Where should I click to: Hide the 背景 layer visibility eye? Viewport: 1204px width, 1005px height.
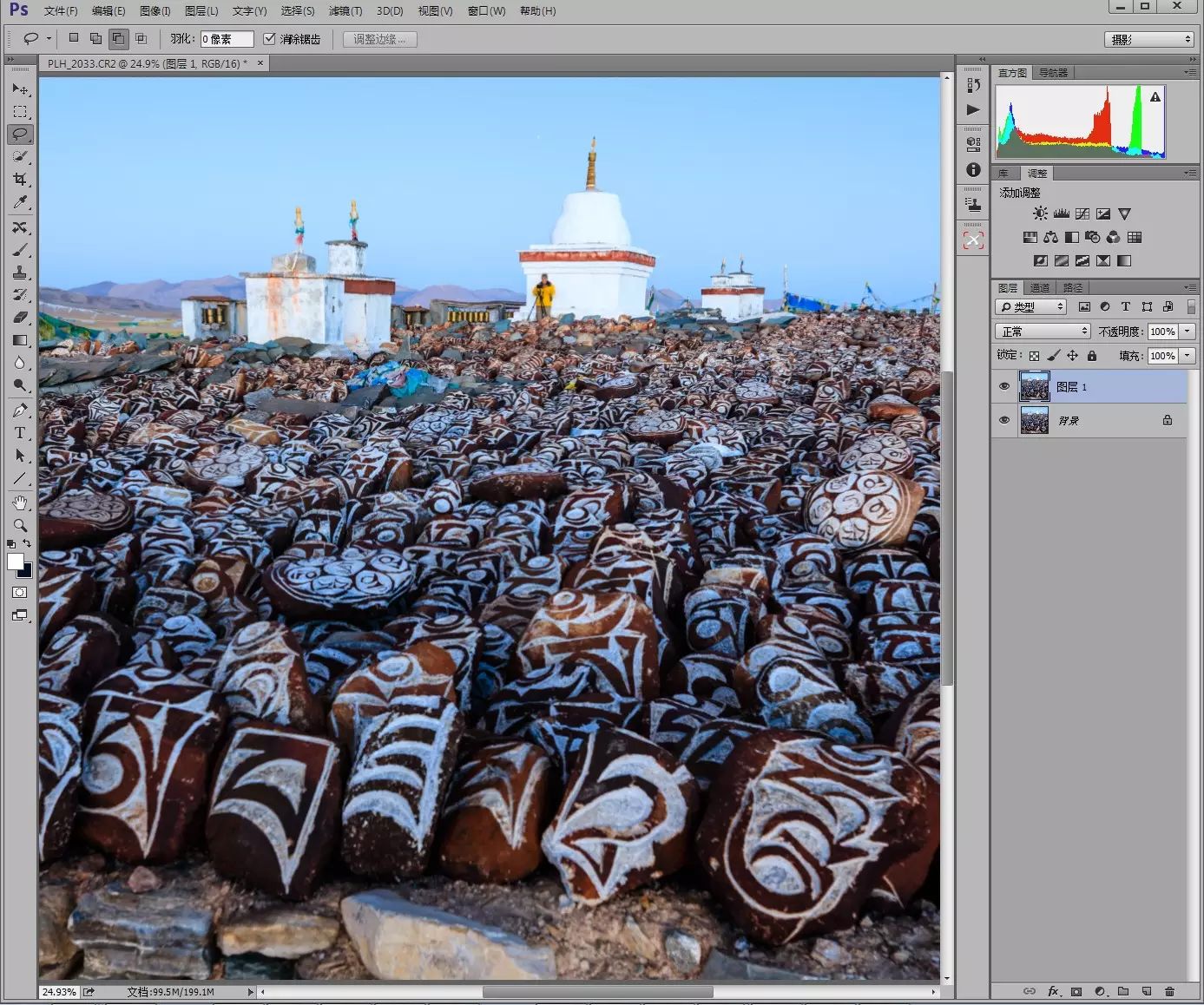[x=1004, y=420]
